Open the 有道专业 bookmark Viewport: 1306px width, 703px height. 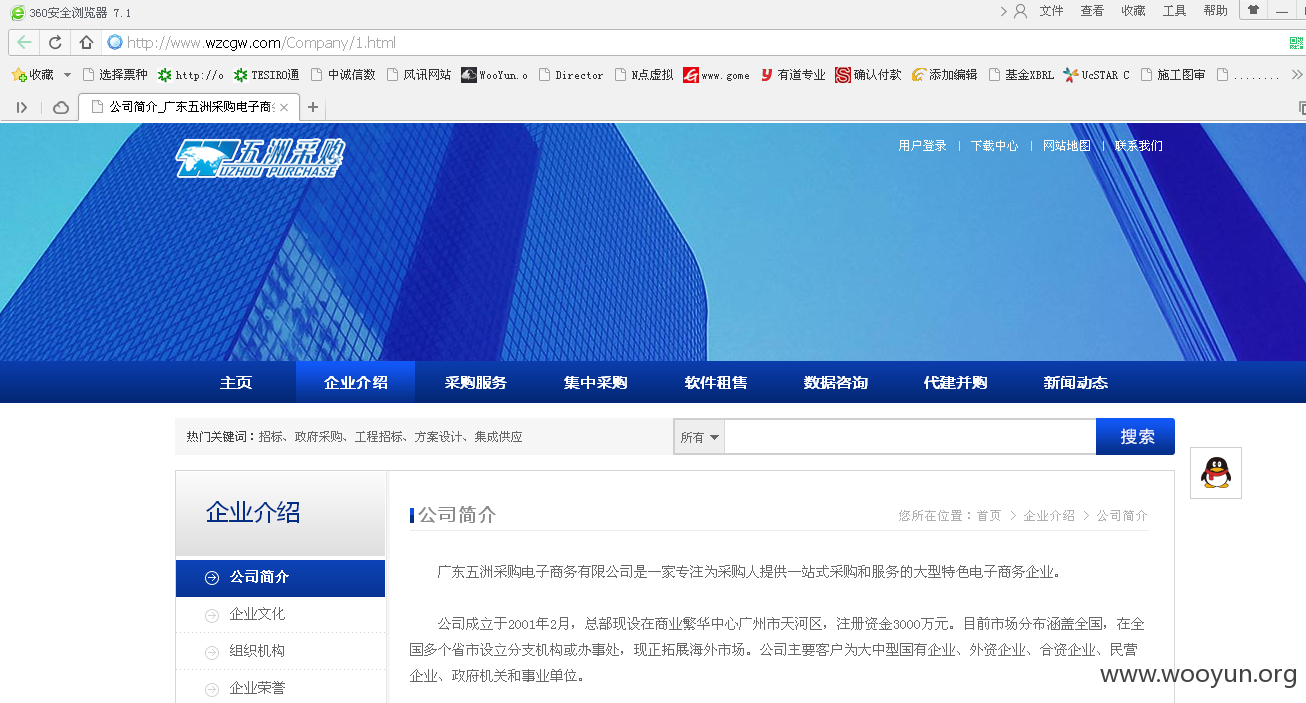[793, 75]
